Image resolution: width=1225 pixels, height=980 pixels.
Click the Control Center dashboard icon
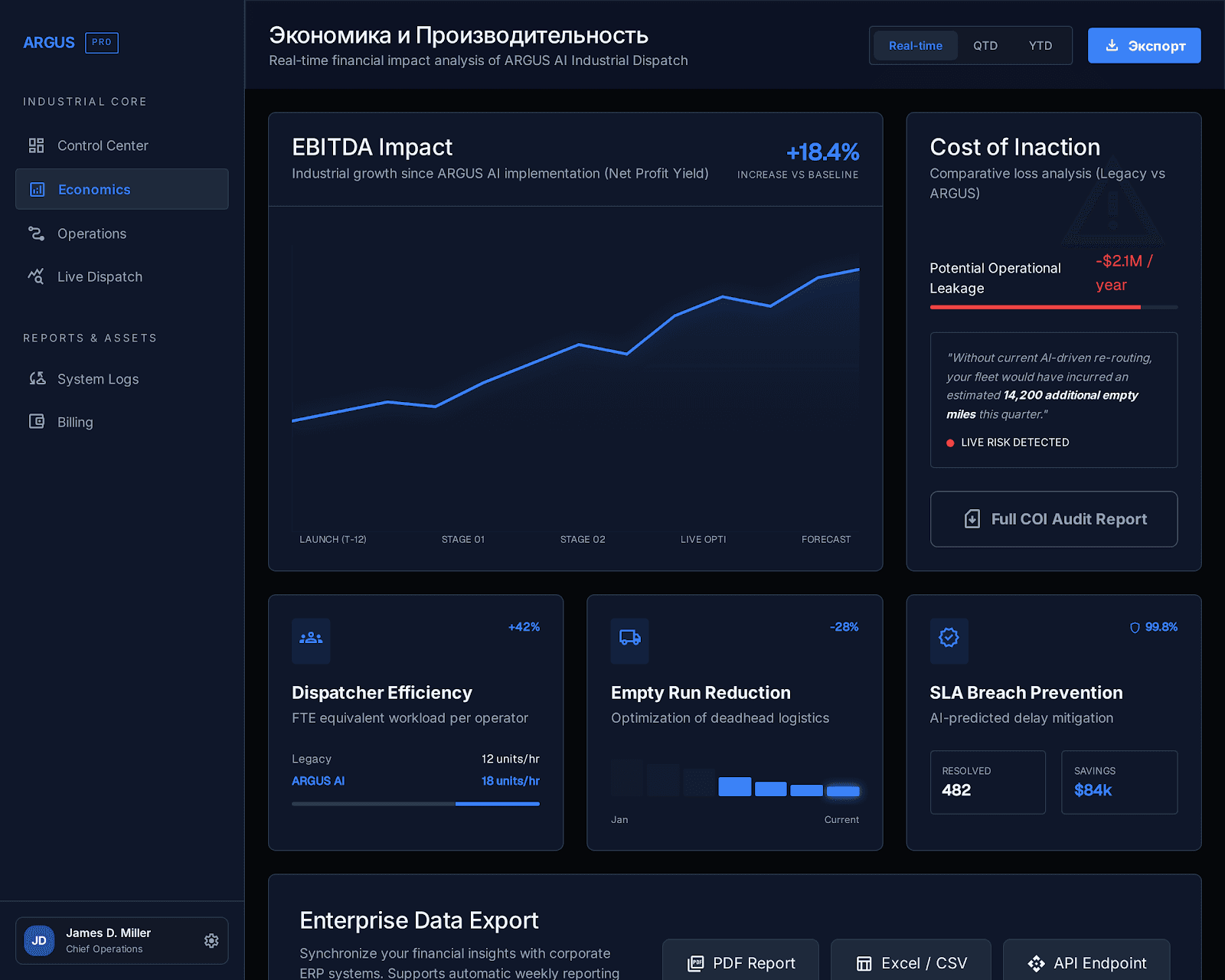point(36,145)
